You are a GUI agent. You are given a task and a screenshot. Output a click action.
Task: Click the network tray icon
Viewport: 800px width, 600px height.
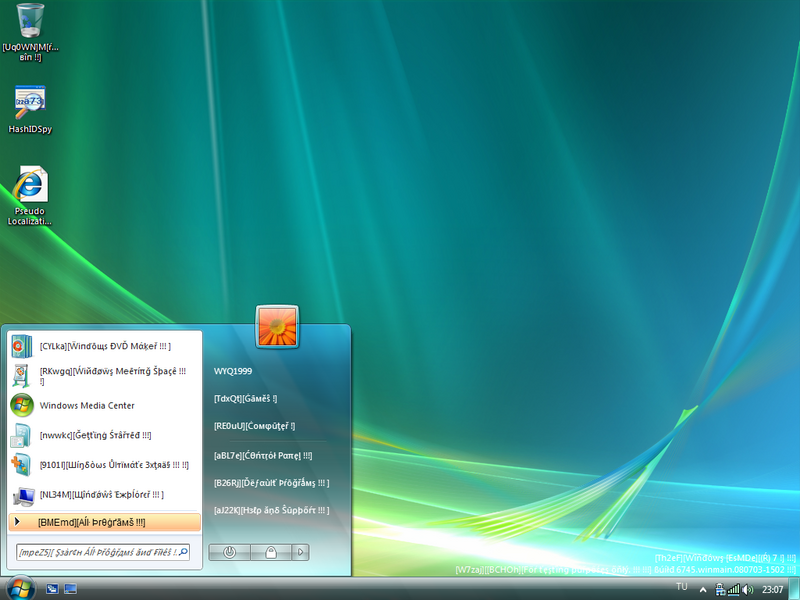(x=720, y=590)
